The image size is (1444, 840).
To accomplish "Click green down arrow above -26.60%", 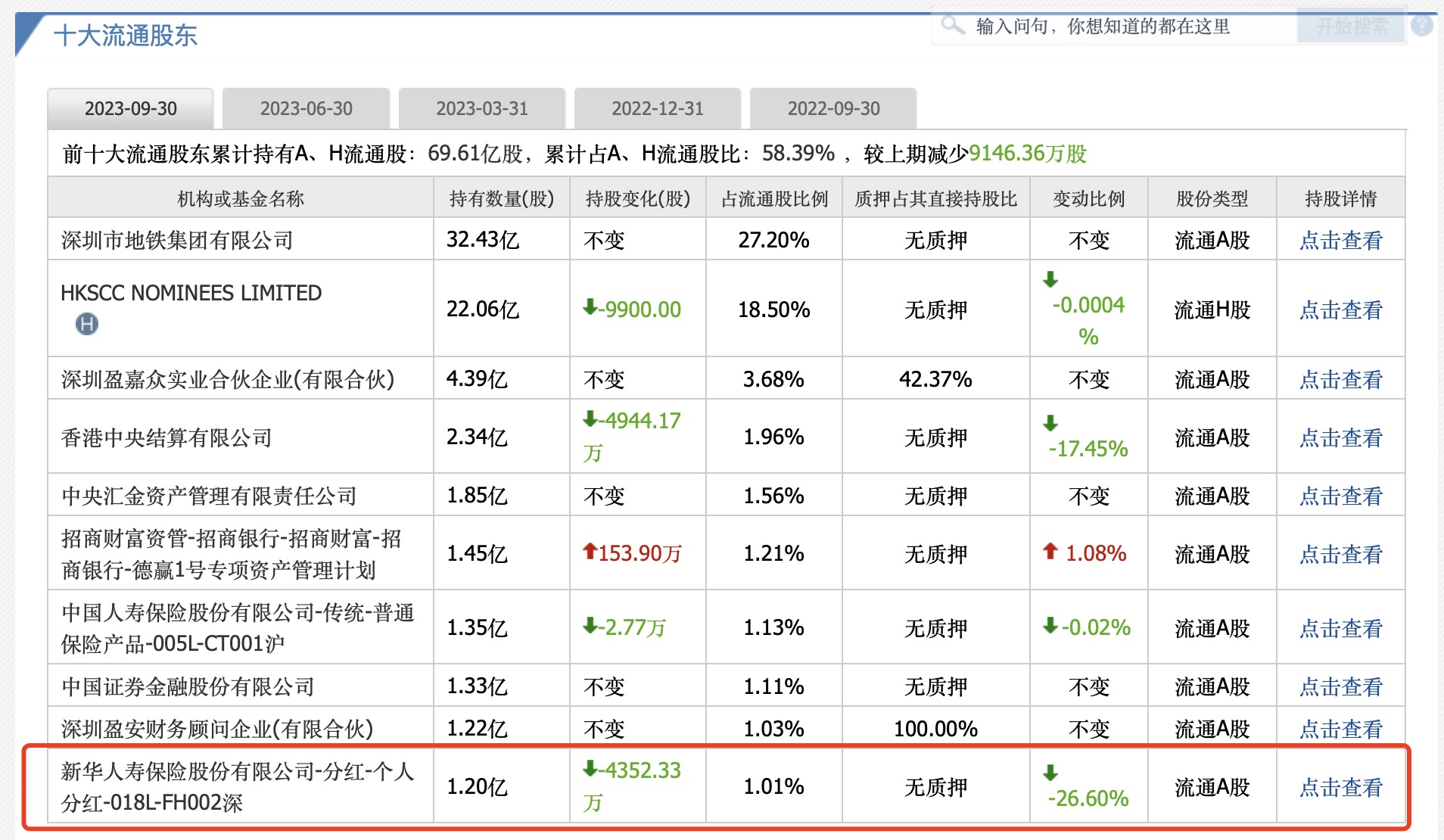I will click(1050, 773).
